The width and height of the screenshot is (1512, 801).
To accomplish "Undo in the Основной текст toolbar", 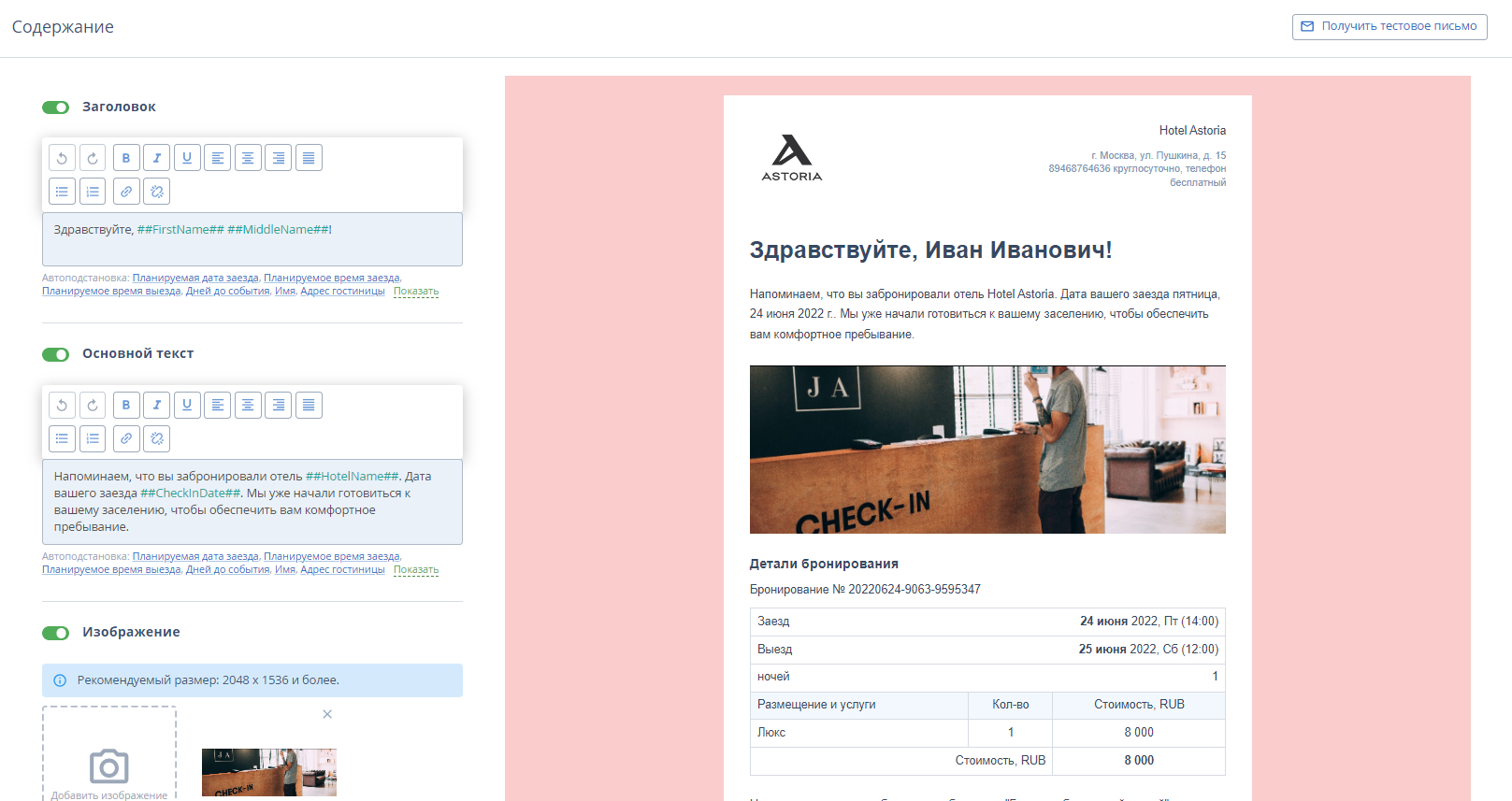I will (62, 405).
